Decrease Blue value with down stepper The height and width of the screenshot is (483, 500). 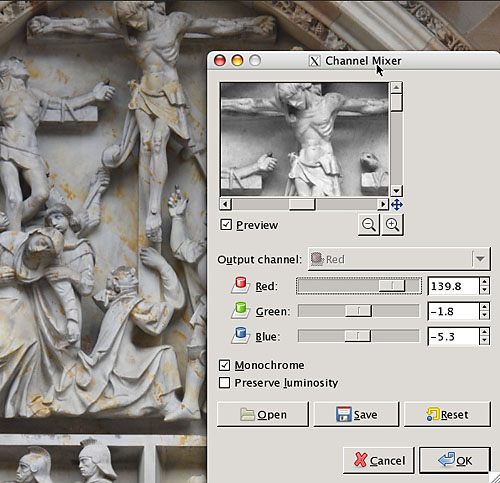coord(484,340)
